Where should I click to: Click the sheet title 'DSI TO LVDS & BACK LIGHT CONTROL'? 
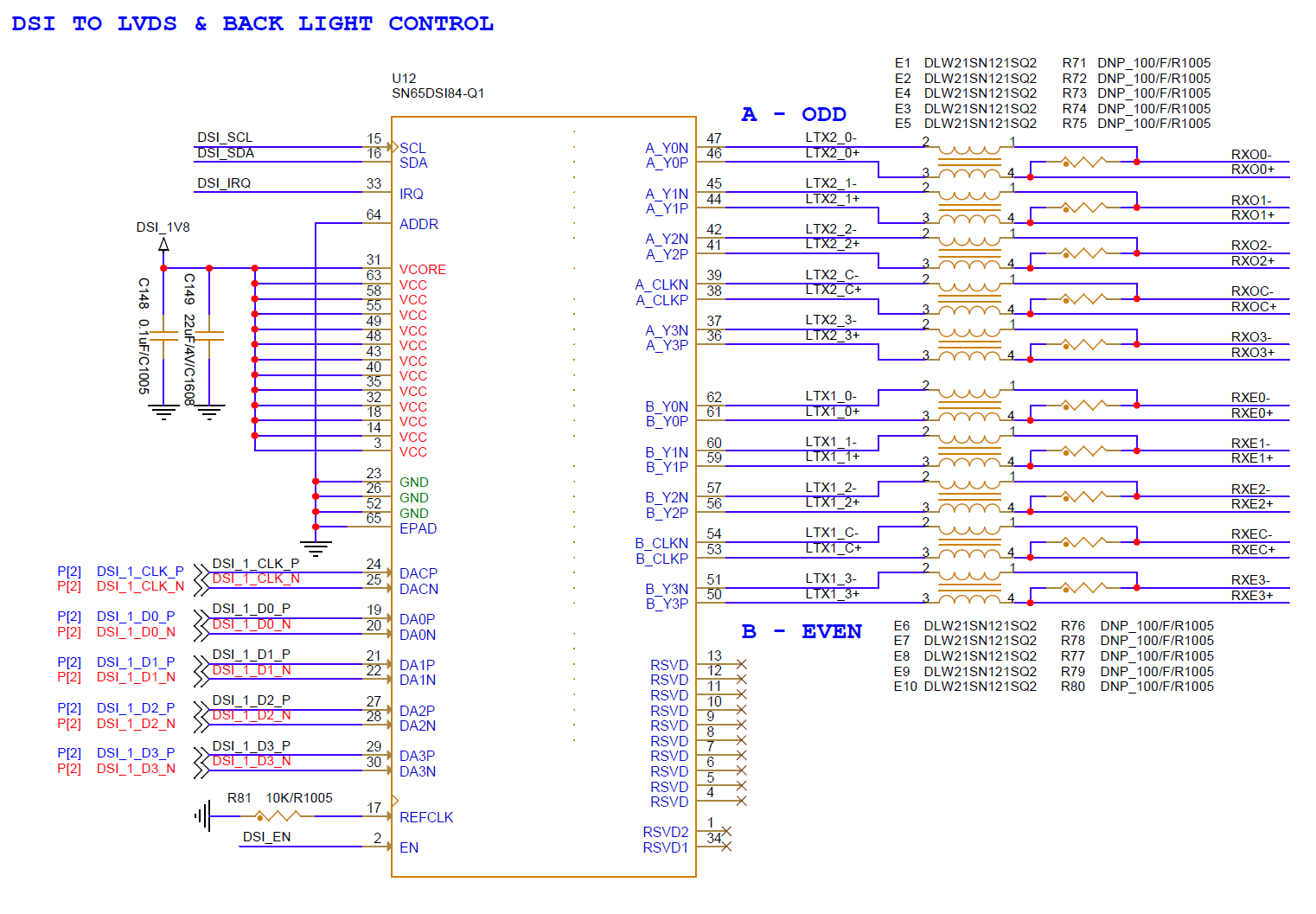(x=252, y=23)
